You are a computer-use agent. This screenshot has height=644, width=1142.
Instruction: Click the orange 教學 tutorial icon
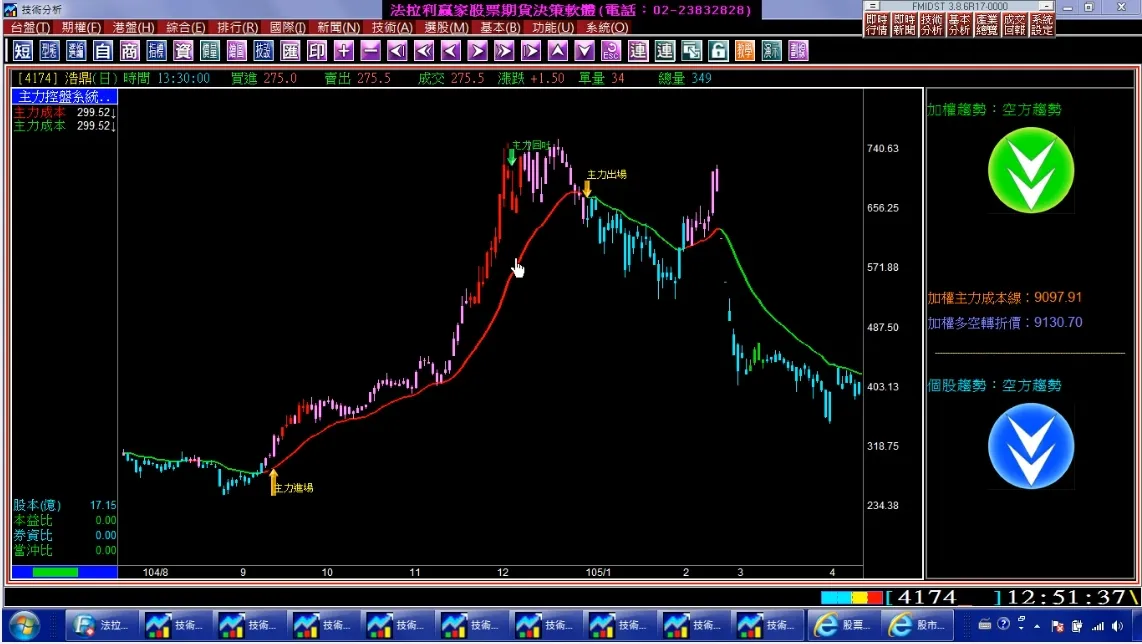[x=744, y=51]
